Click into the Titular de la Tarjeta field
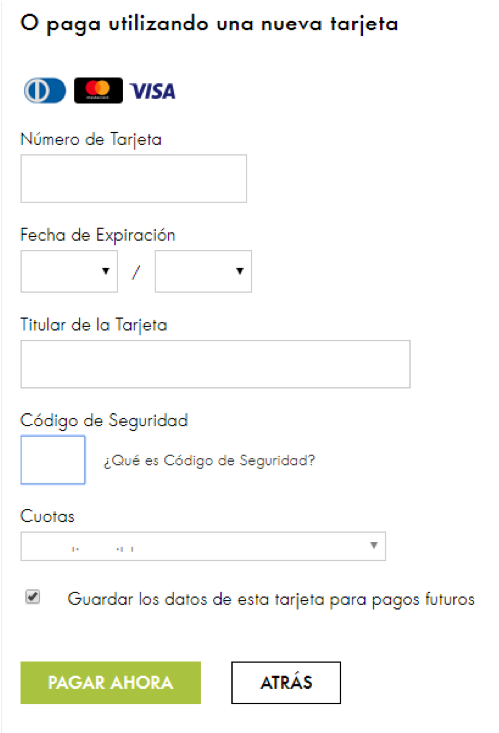The height and width of the screenshot is (733, 499). click(216, 364)
